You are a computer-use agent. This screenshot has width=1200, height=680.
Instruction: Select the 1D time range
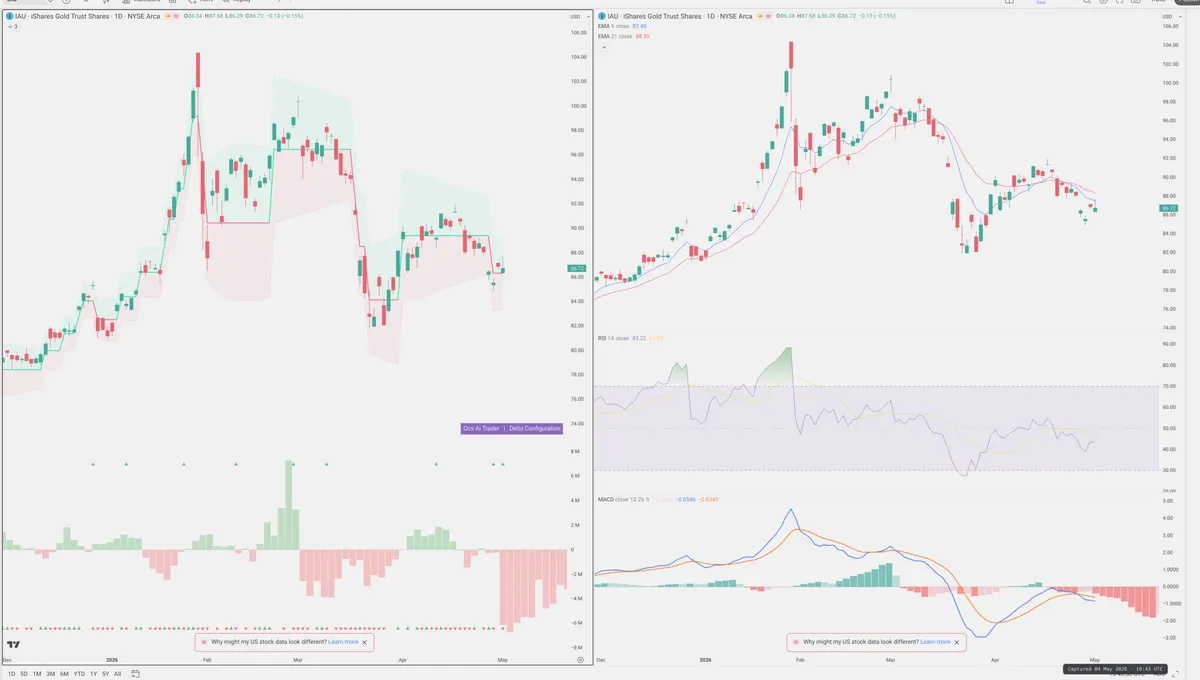pos(12,674)
